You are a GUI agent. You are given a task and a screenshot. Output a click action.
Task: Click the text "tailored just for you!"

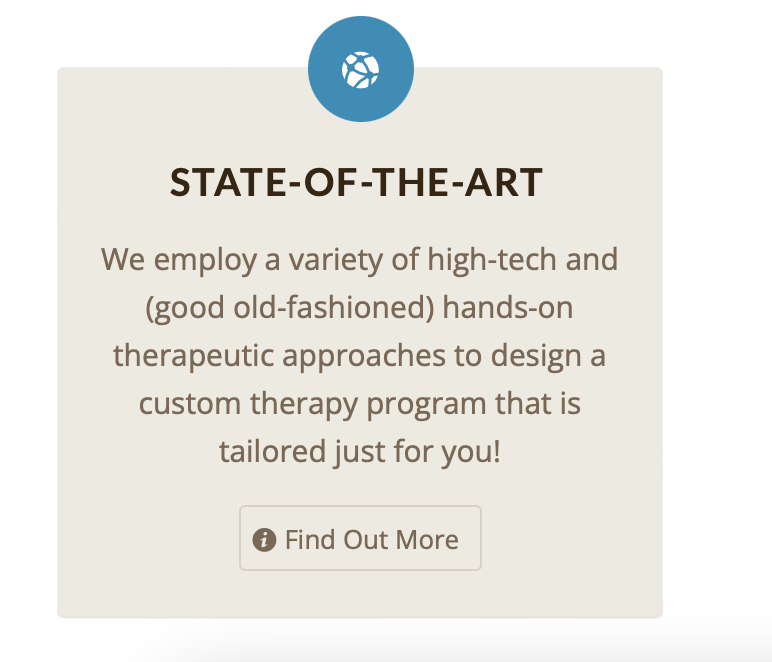(359, 452)
